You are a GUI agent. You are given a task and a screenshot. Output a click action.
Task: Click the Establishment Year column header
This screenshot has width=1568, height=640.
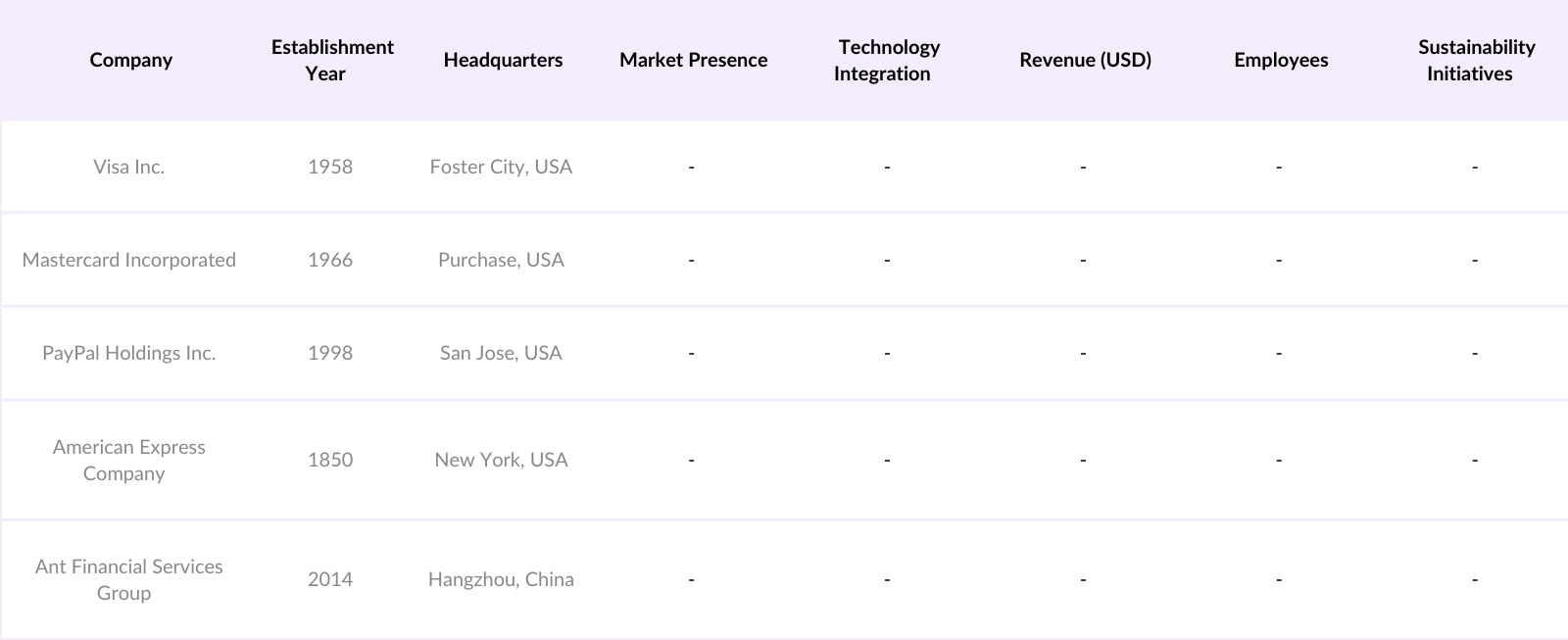332,60
